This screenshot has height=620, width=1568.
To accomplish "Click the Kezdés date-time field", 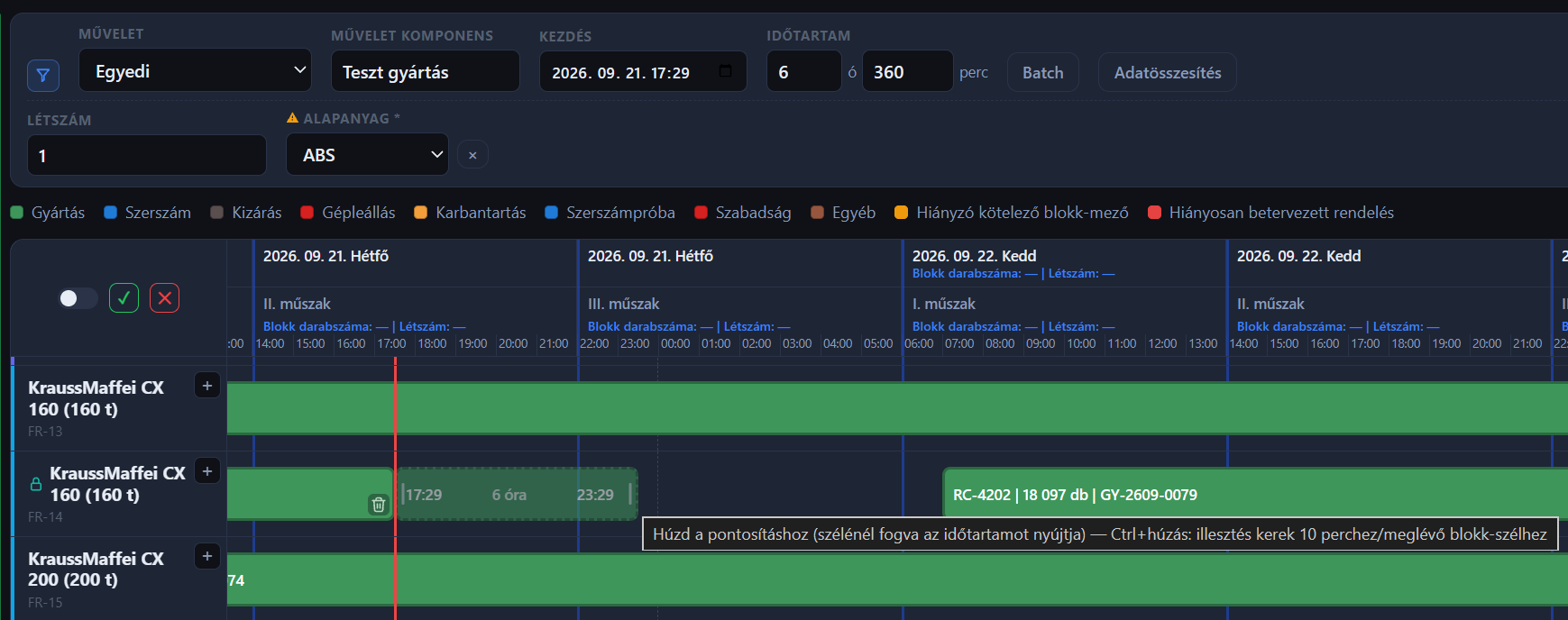I will click(643, 72).
